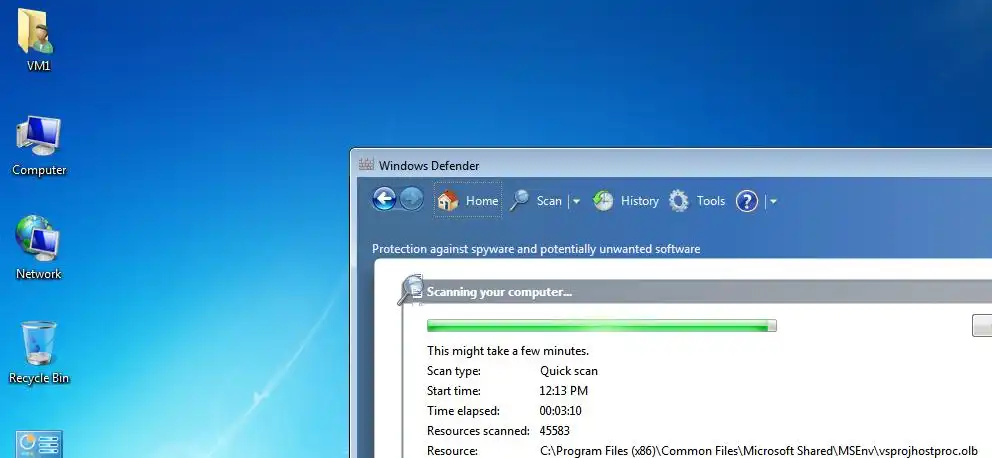Image resolution: width=992 pixels, height=458 pixels.
Task: Click 'This might take a few minutes.' text
Action: tap(507, 350)
